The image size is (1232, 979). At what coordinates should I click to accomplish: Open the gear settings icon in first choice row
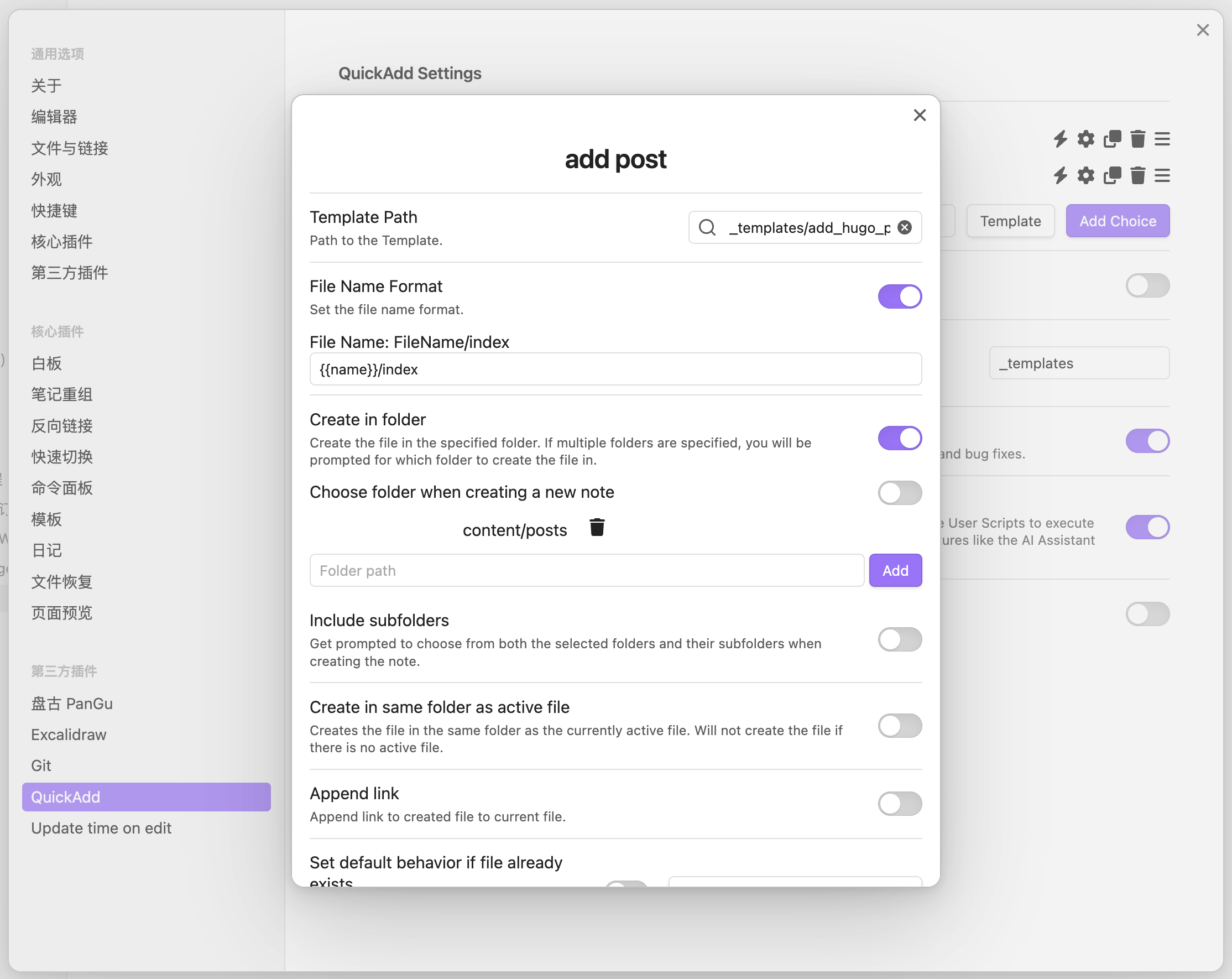(1085, 139)
